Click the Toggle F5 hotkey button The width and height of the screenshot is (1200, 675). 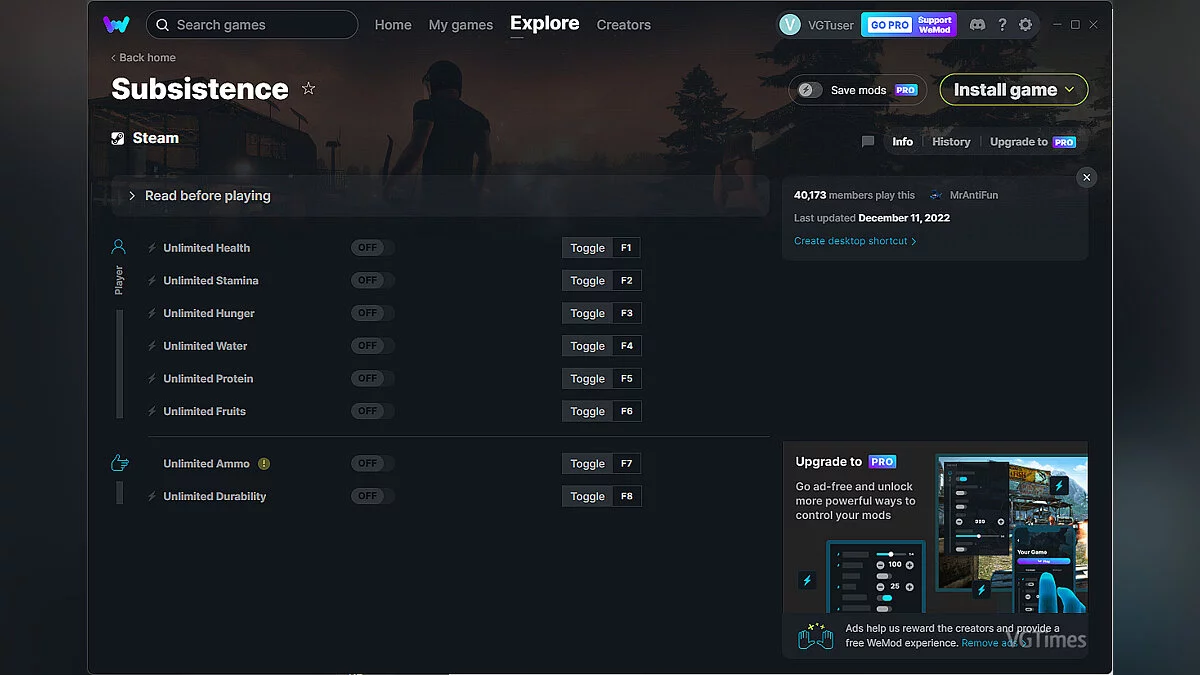[601, 379]
